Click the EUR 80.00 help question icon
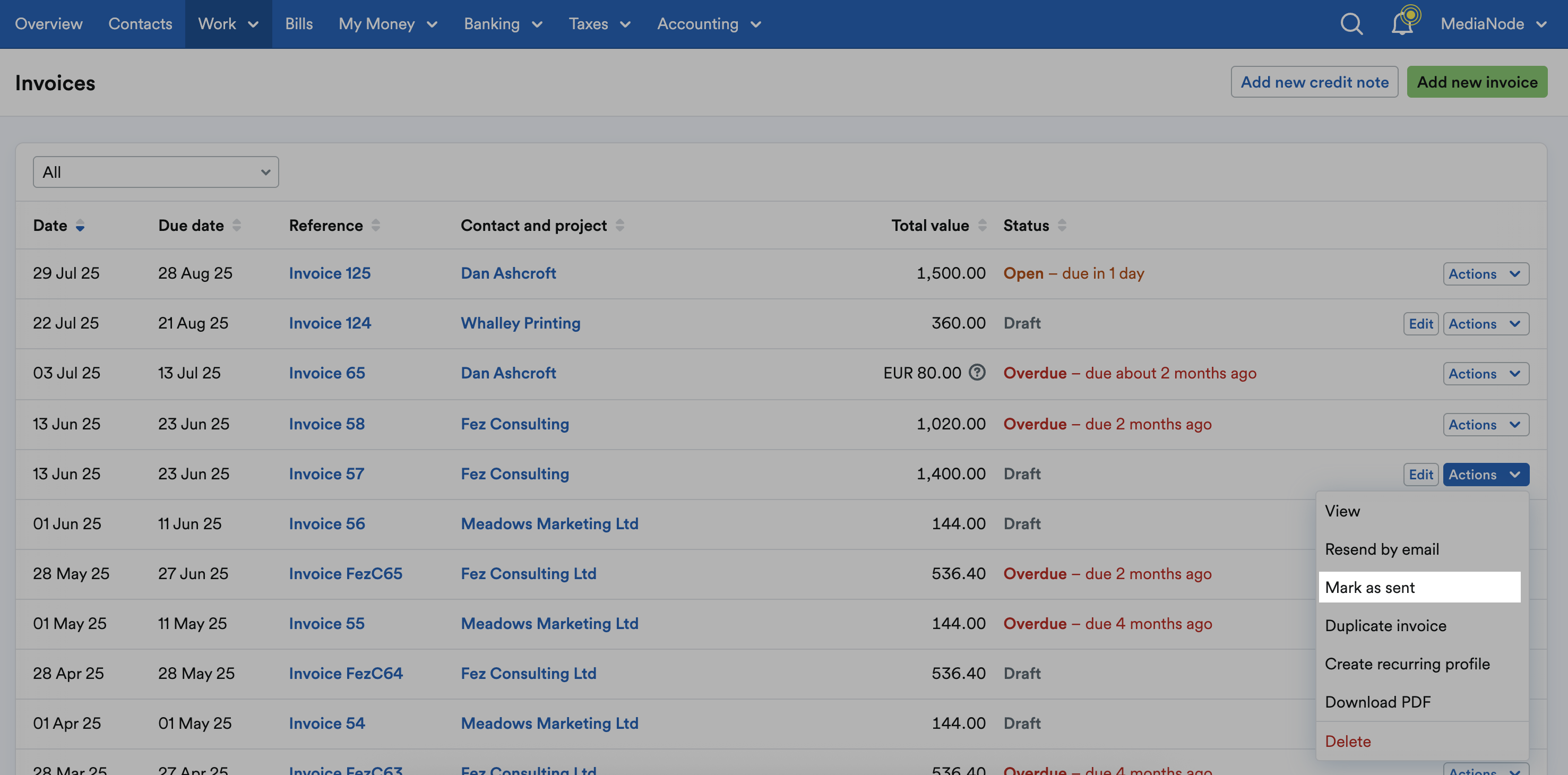 pos(977,372)
